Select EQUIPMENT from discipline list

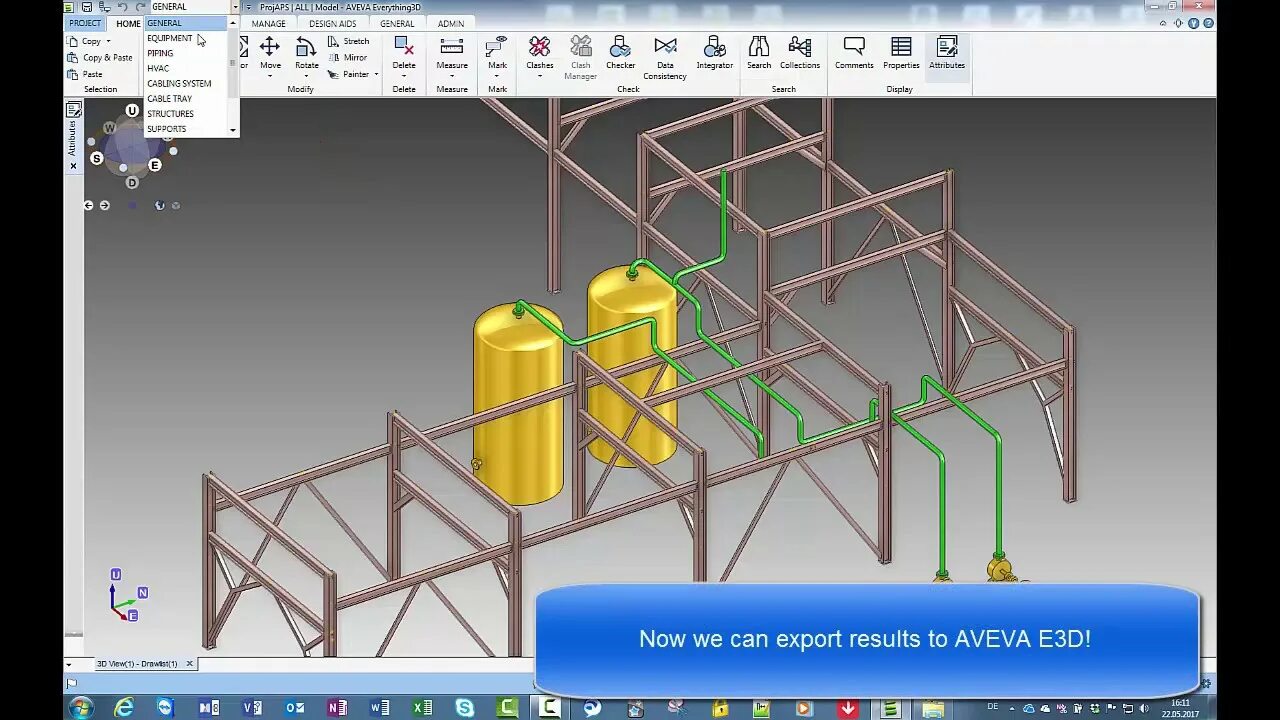tap(186, 38)
